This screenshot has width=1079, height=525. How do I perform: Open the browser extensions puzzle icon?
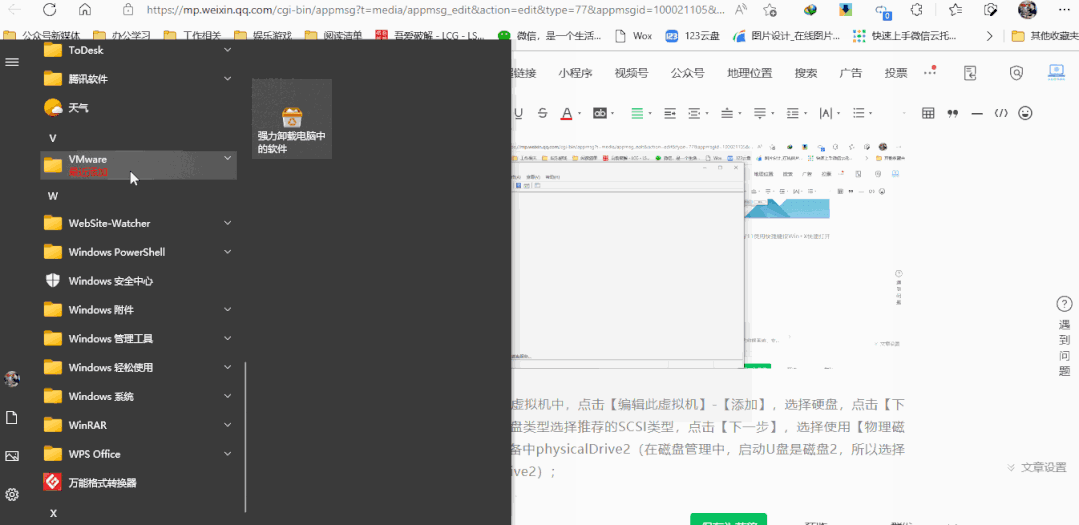(917, 10)
